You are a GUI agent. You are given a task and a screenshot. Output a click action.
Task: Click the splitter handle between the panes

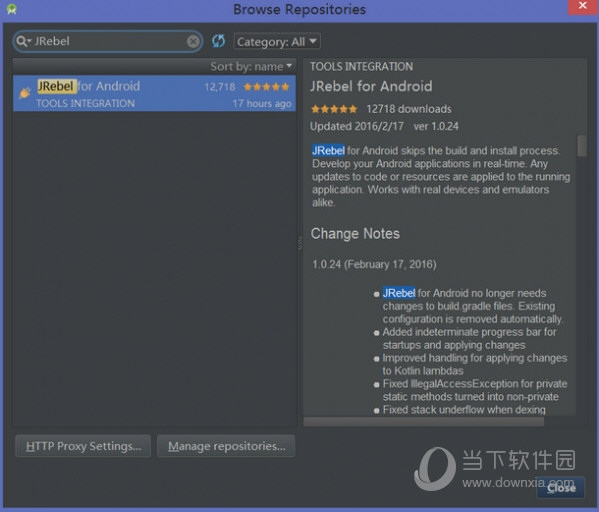(x=300, y=243)
